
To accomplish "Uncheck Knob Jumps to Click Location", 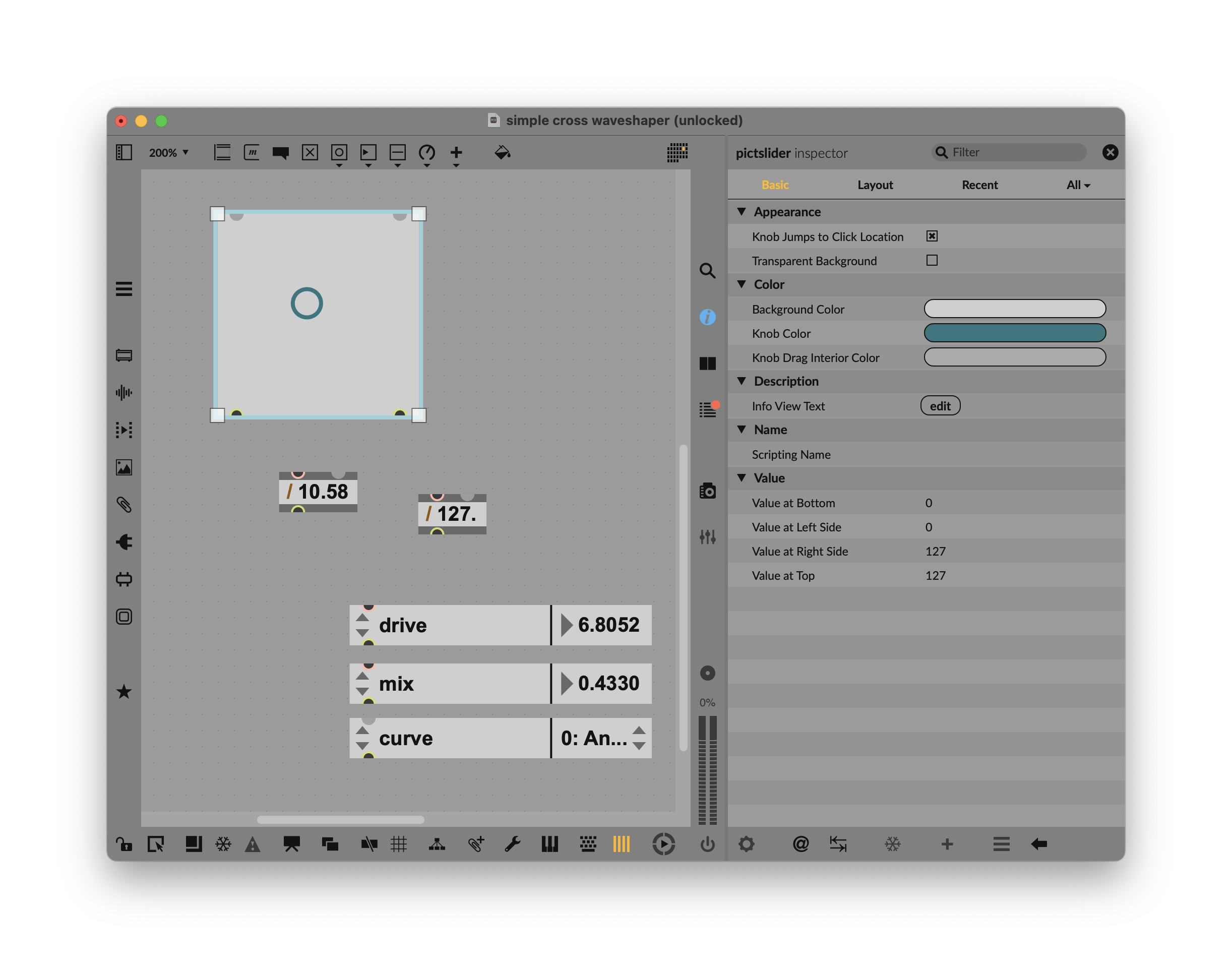I will [x=932, y=236].
